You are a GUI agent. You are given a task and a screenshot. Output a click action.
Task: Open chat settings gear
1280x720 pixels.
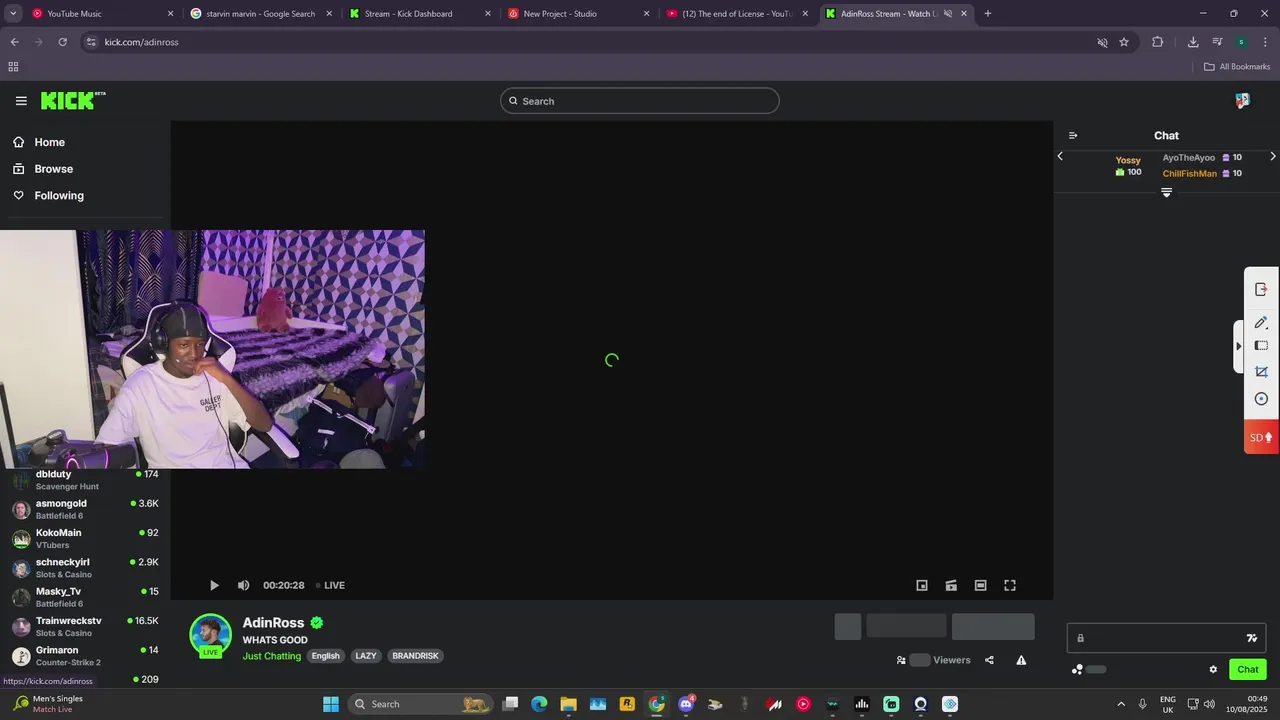[x=1213, y=670]
